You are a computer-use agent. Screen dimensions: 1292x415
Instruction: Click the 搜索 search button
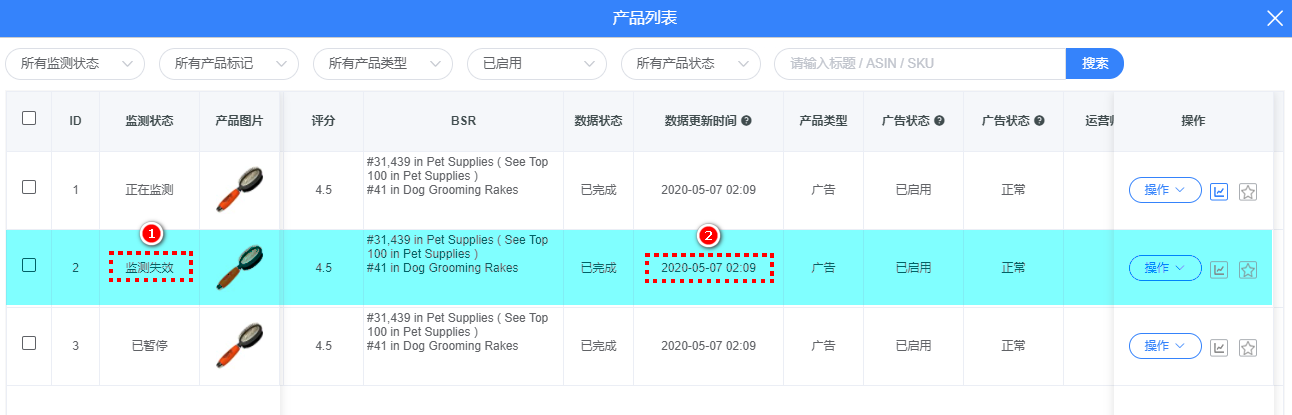coord(1095,64)
